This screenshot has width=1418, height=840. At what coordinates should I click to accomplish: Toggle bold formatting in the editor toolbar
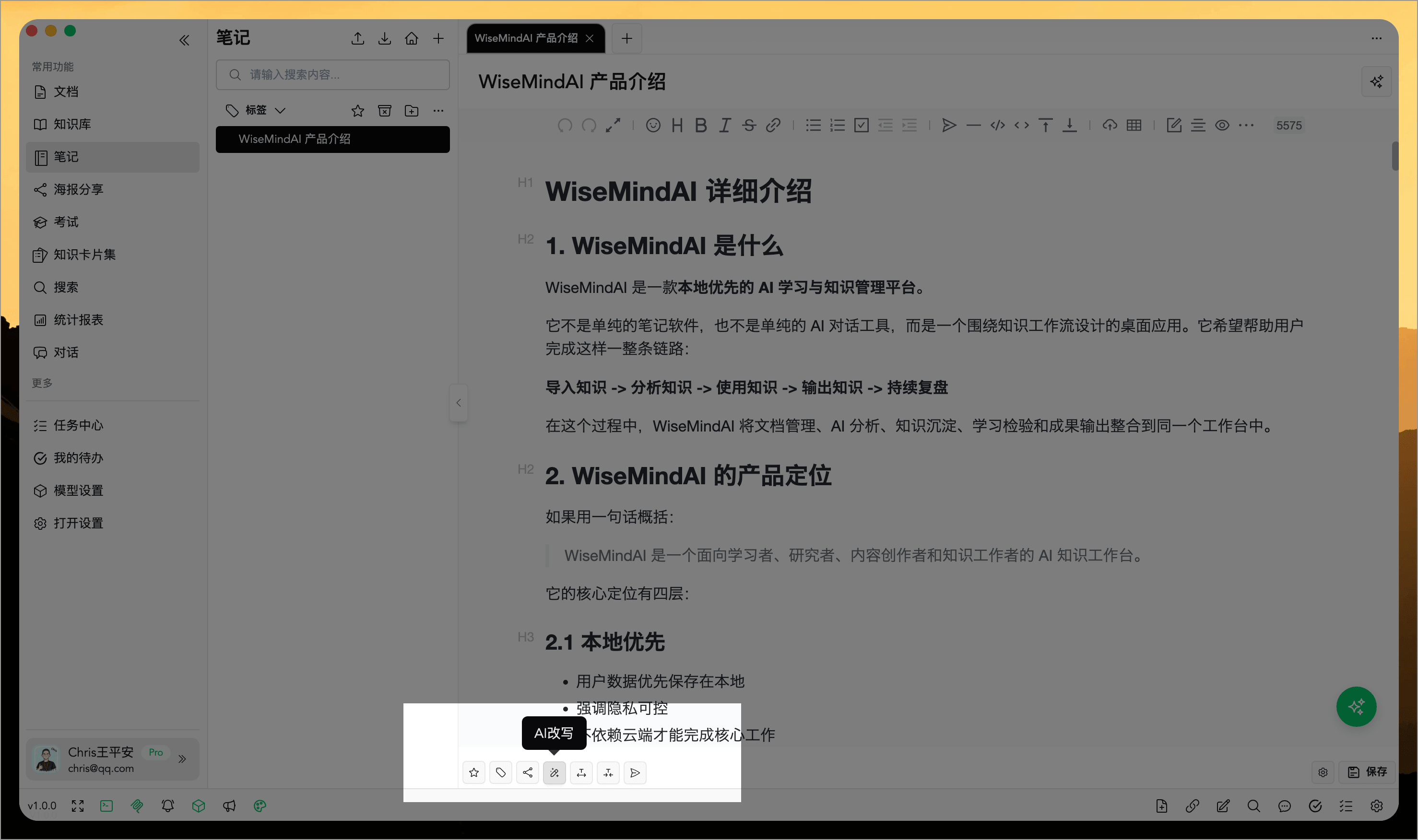coord(701,125)
